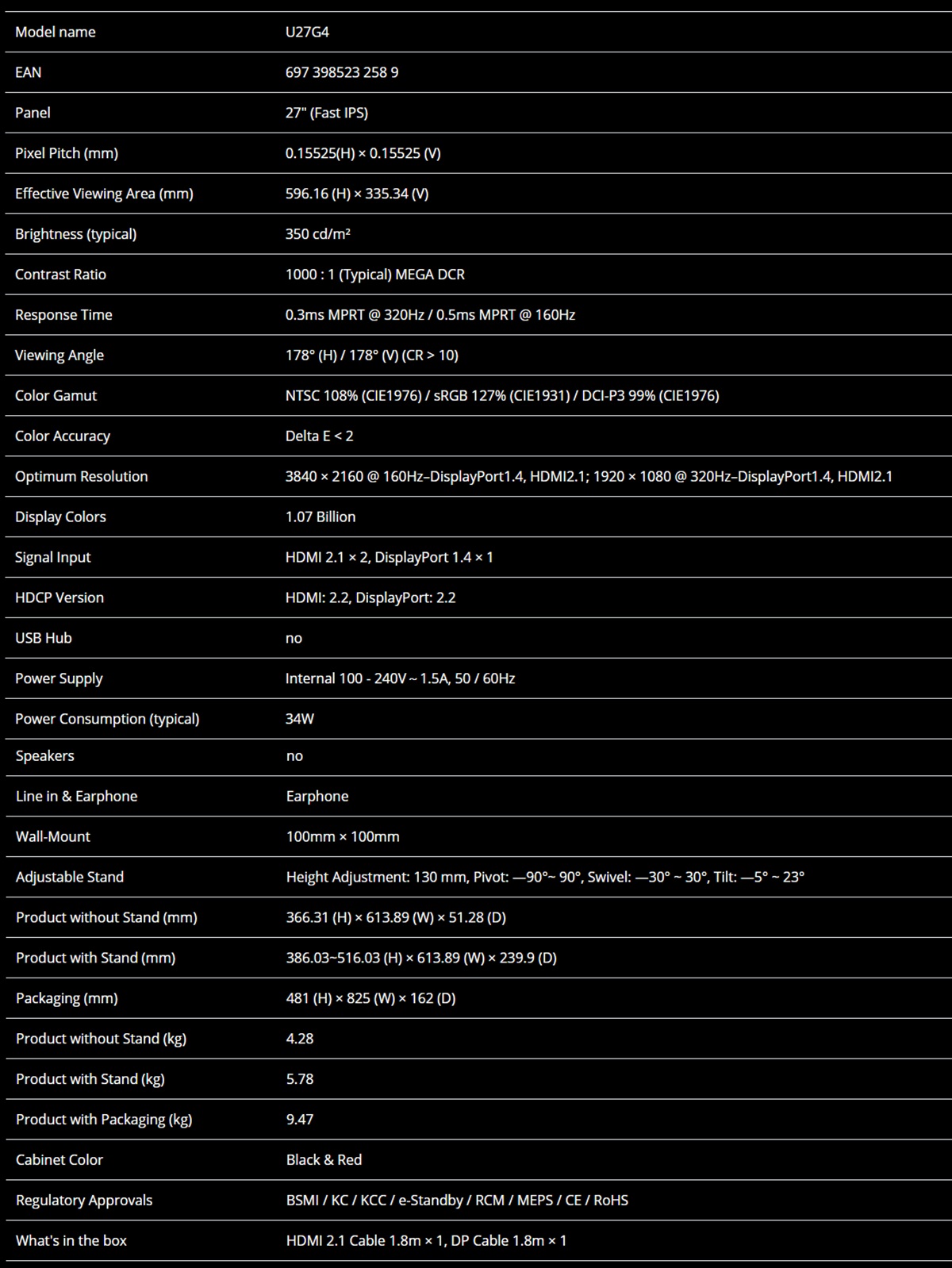Viewport: 952px width, 1268px height.
Task: Click the Contrast Ratio value text
Action: tap(375, 275)
